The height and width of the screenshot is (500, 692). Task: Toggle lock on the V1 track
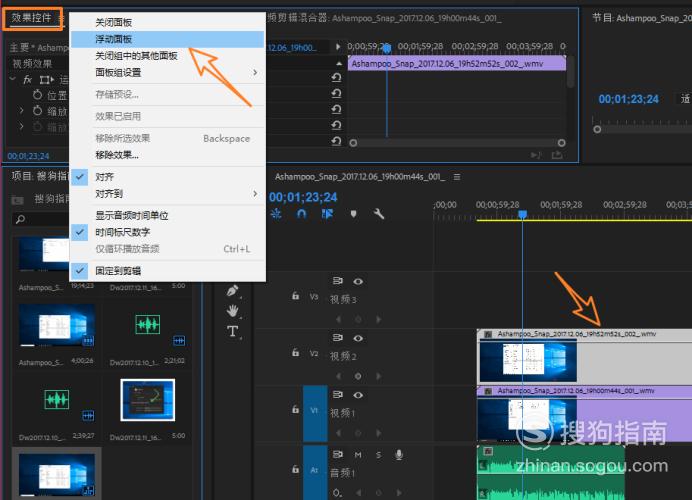(x=295, y=410)
